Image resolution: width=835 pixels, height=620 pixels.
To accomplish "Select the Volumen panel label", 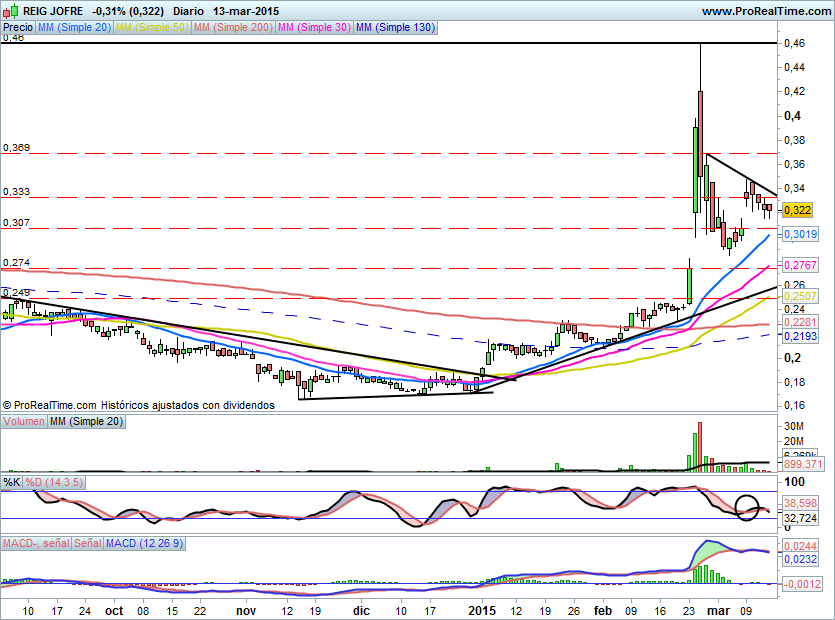I will tap(24, 421).
